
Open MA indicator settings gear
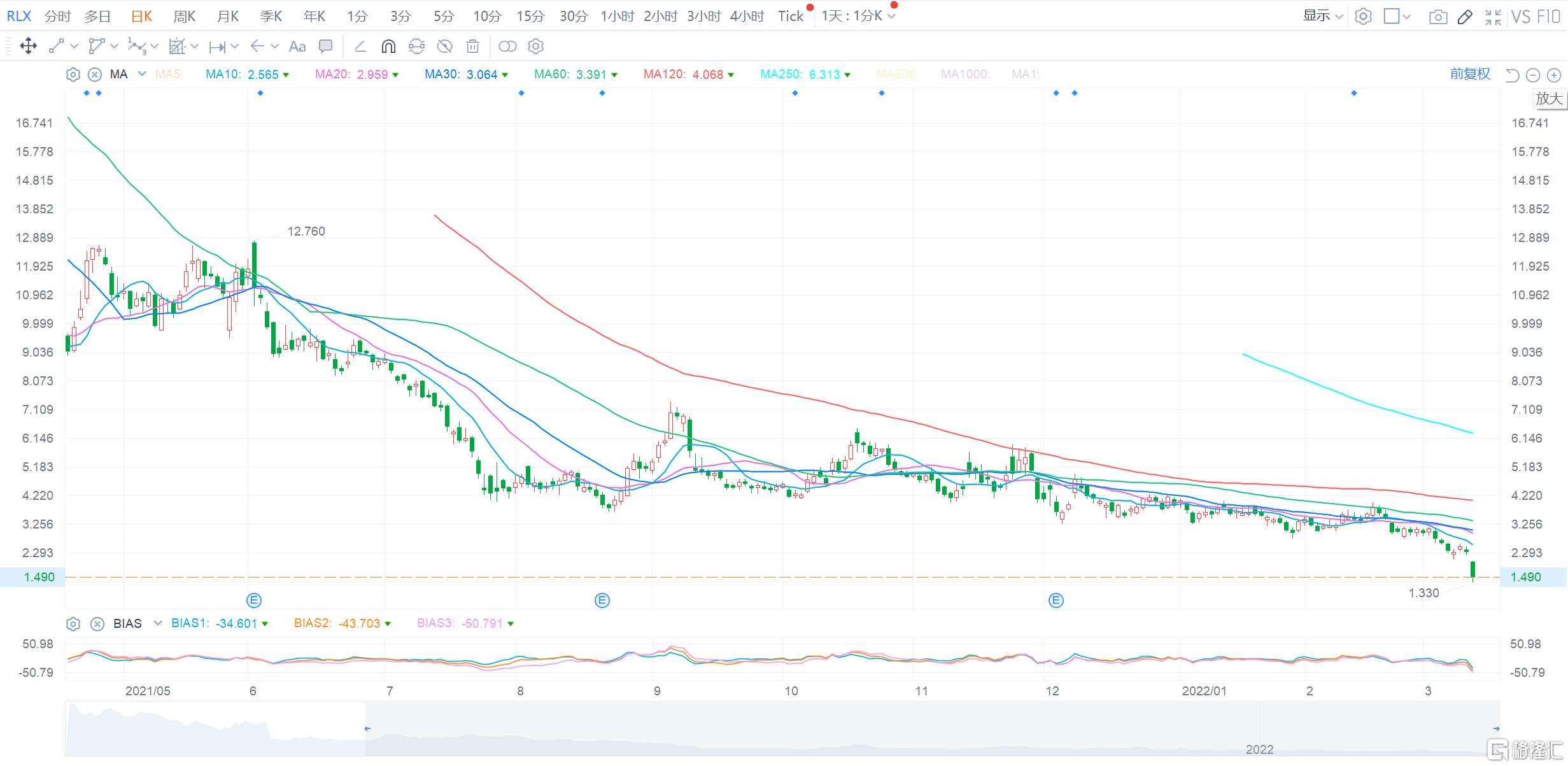[73, 74]
